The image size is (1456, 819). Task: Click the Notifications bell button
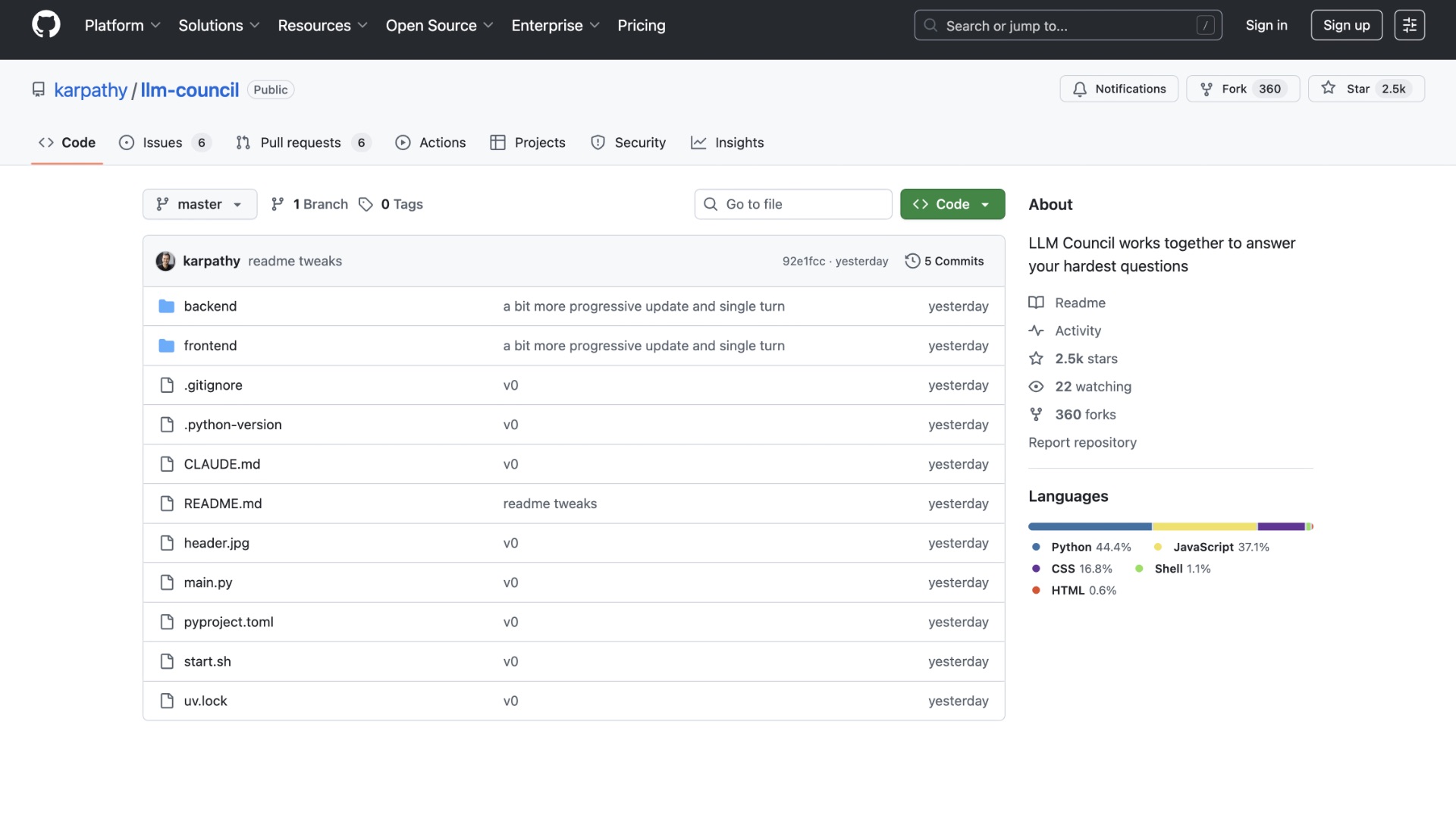coord(1119,89)
